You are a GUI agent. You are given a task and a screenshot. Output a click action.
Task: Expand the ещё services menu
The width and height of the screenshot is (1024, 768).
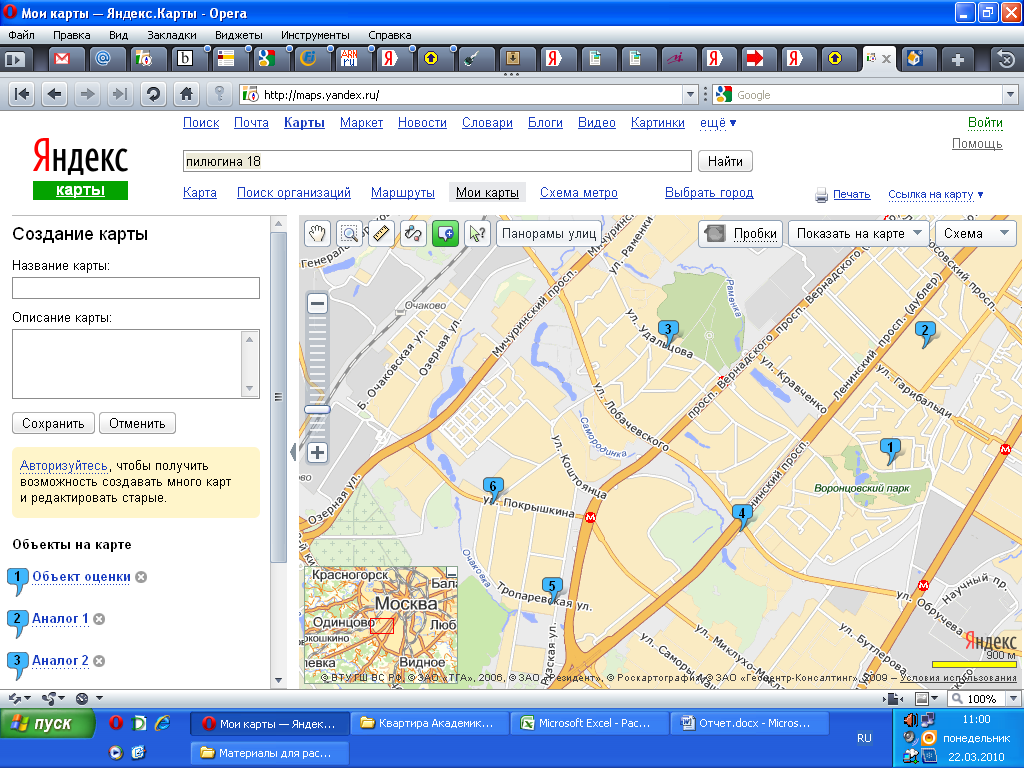(718, 123)
